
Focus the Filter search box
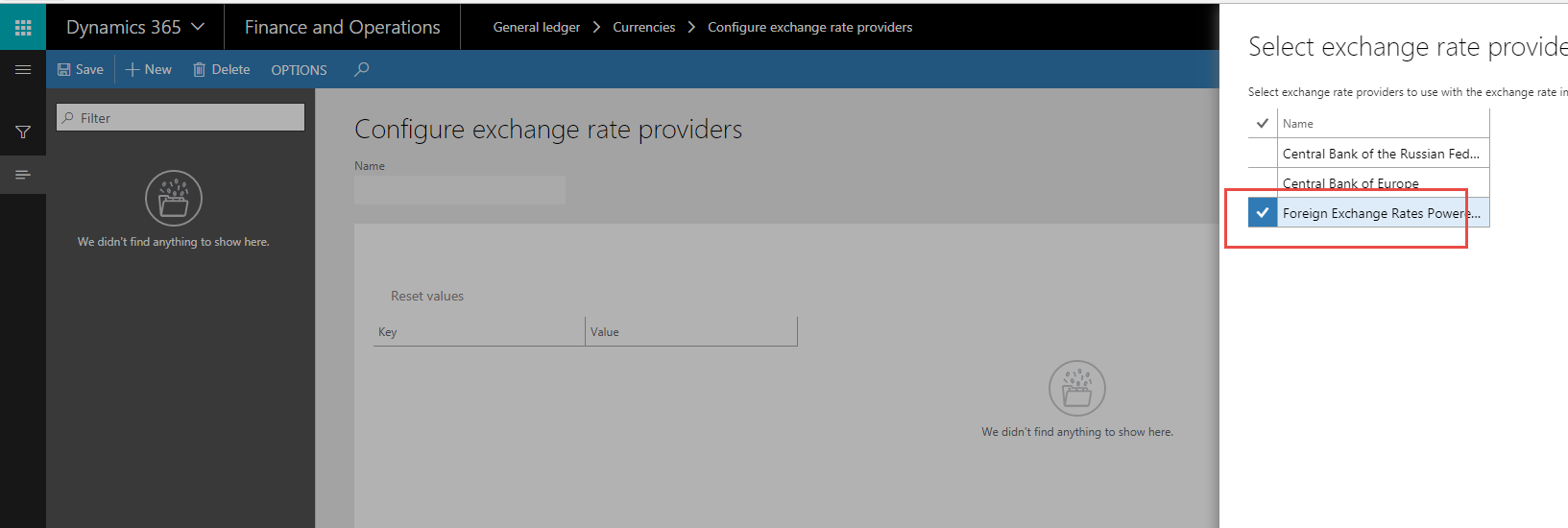(181, 118)
